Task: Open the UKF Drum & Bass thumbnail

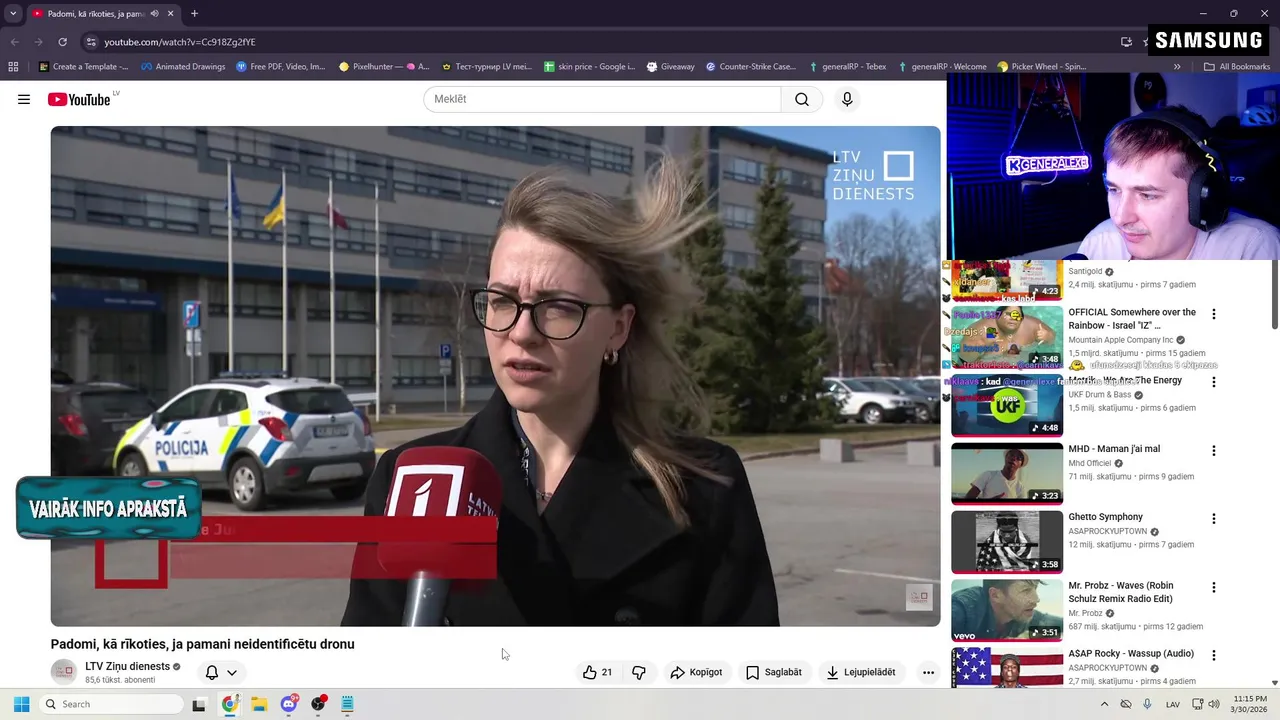Action: pos(1007,406)
